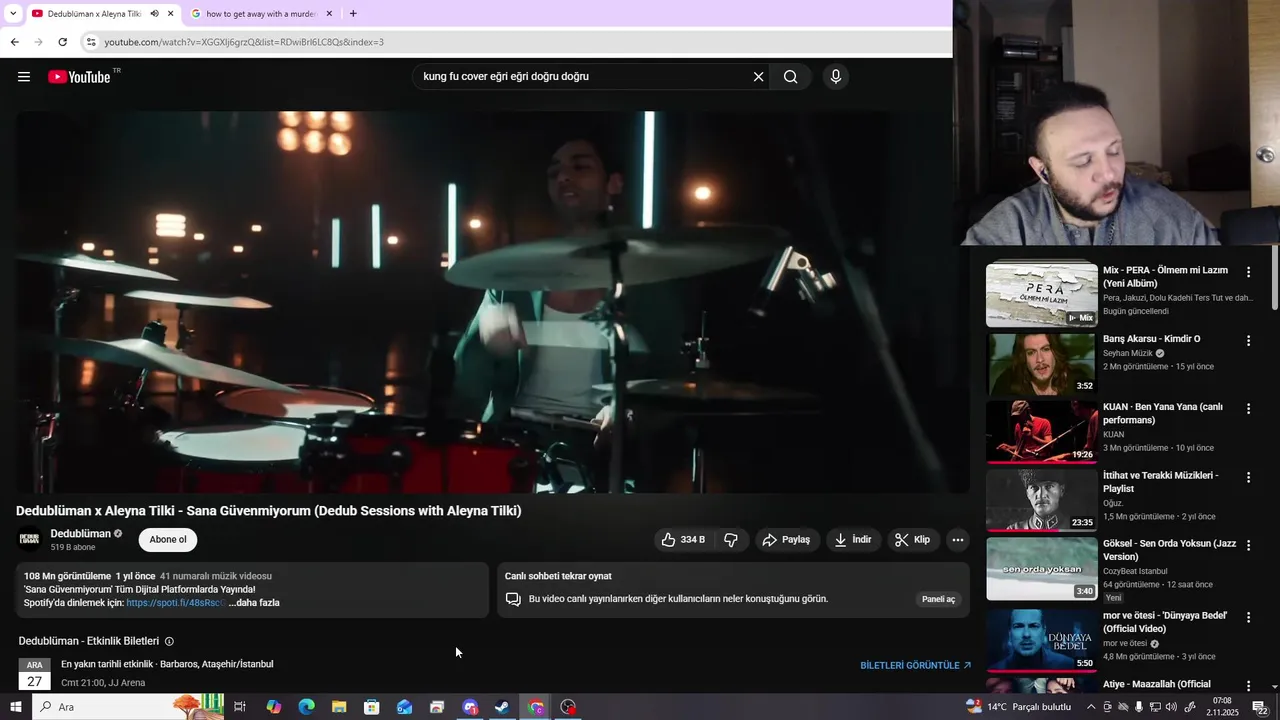Screen dimensions: 1280x720
Task: Open options menu for mor ve ötesi video
Action: click(x=1248, y=617)
